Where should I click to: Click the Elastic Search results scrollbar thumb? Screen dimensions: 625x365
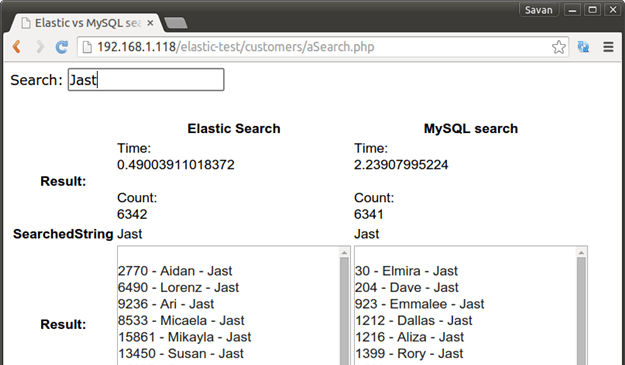click(x=344, y=311)
